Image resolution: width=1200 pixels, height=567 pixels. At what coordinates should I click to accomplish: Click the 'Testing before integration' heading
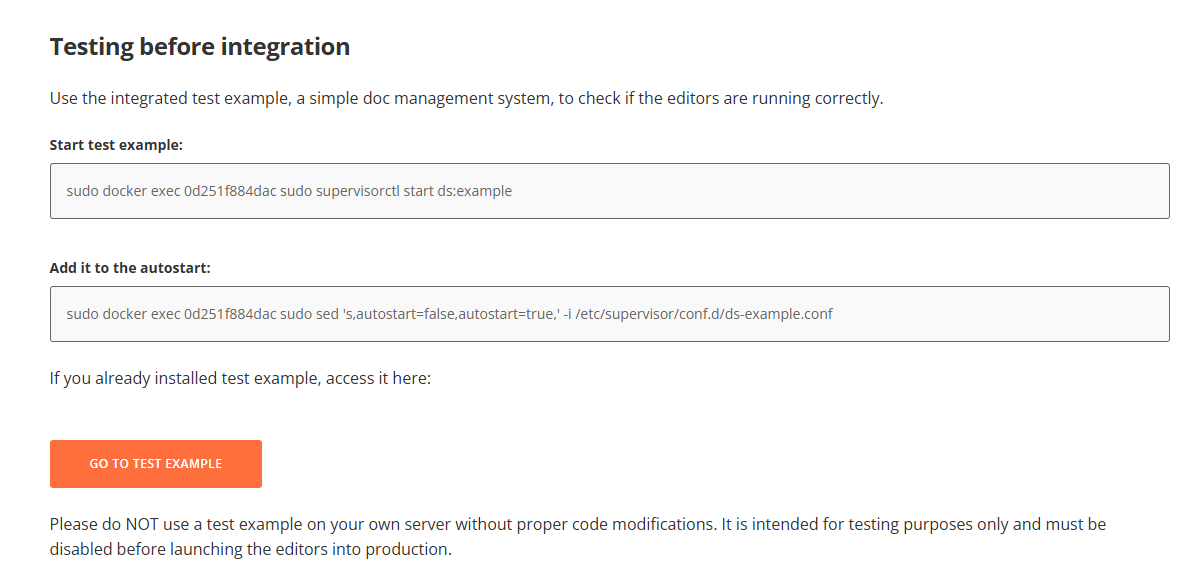point(200,47)
